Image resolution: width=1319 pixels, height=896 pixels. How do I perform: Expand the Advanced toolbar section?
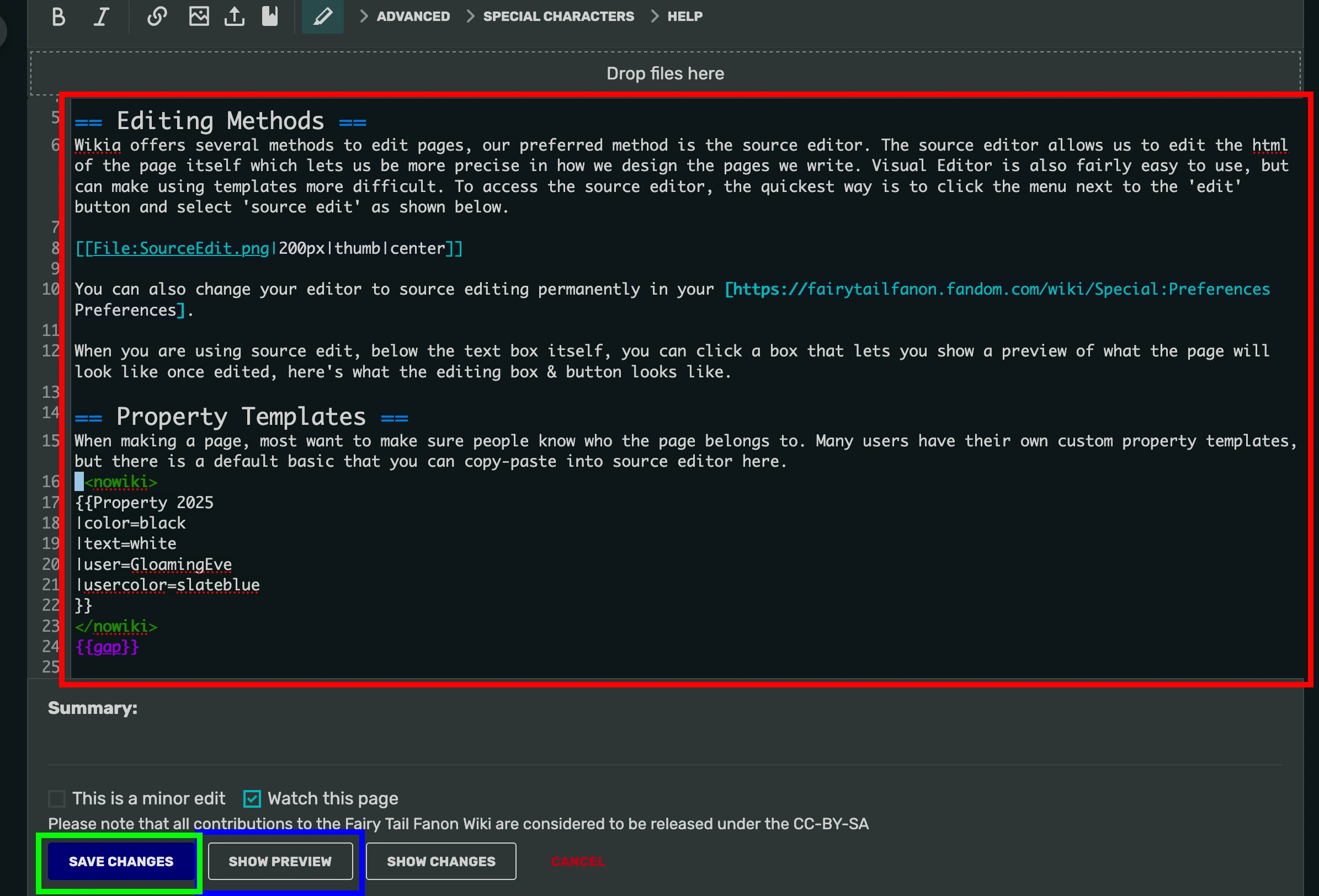click(413, 17)
